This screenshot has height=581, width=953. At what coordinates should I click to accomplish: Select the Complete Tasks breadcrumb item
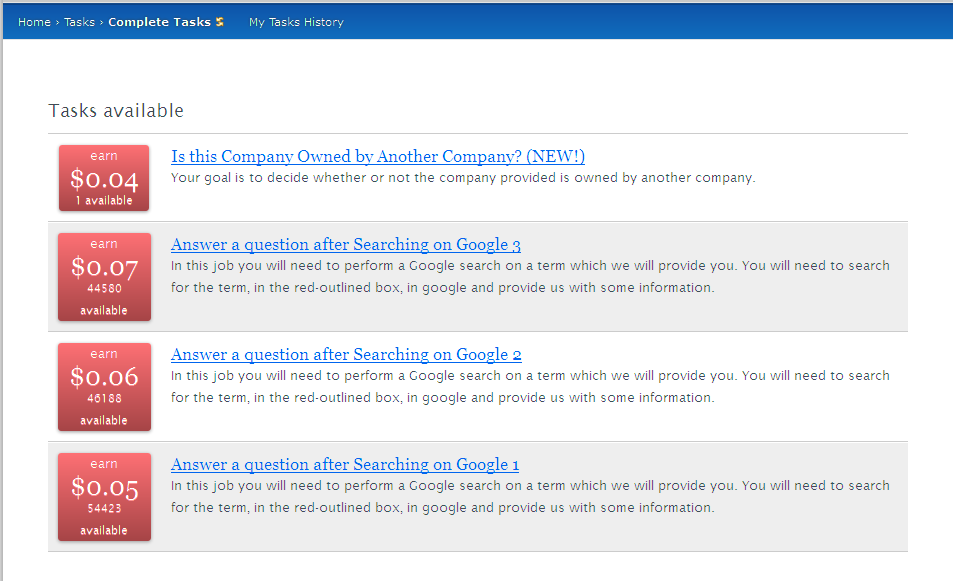159,22
